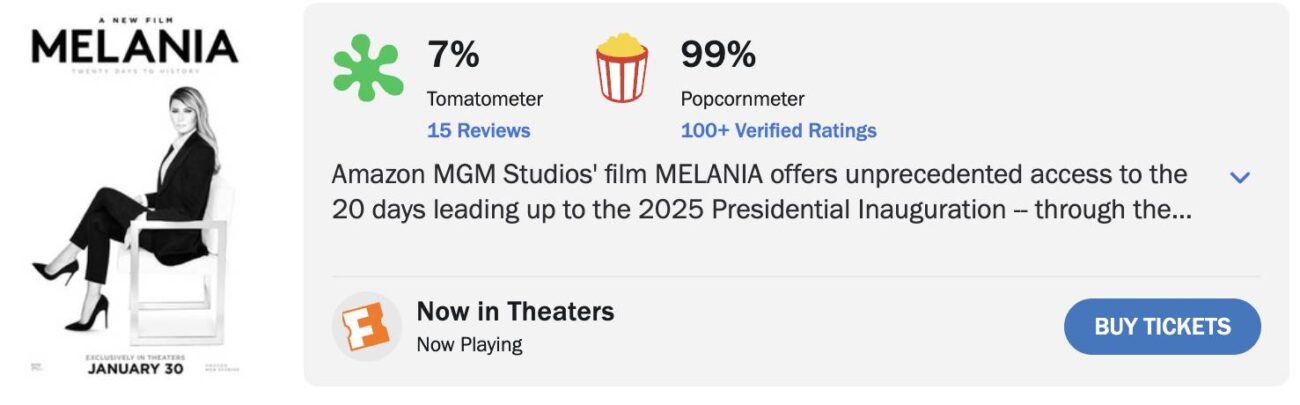Click the Now Playing status text
1300x405 pixels.
click(469, 345)
